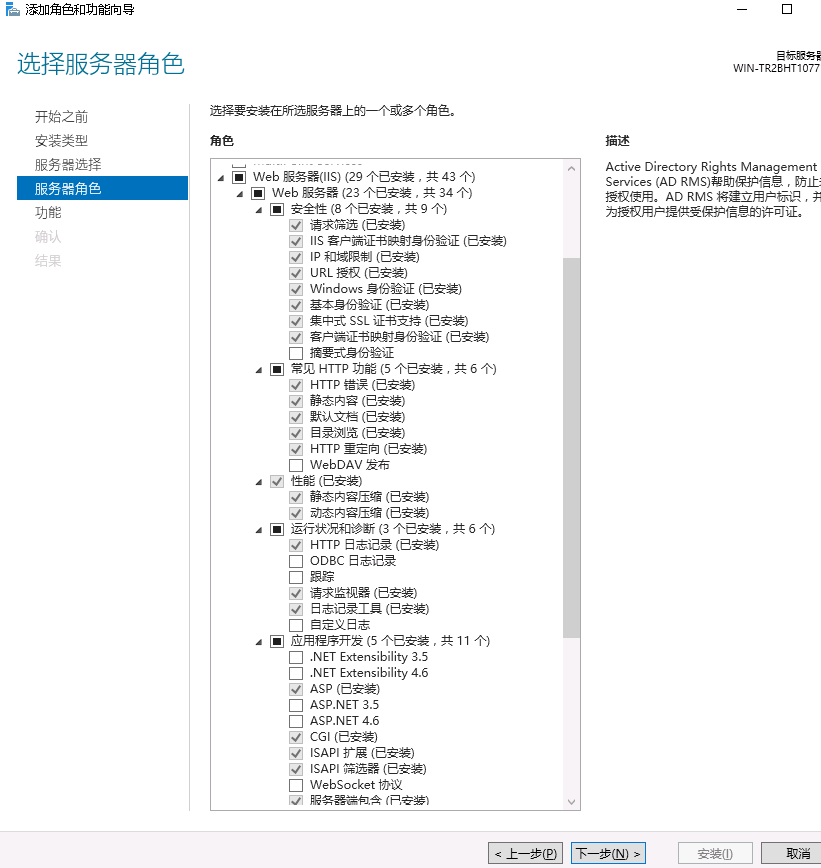821x868 pixels.
Task: Select the 请求监视器 row
Action: coord(363,593)
